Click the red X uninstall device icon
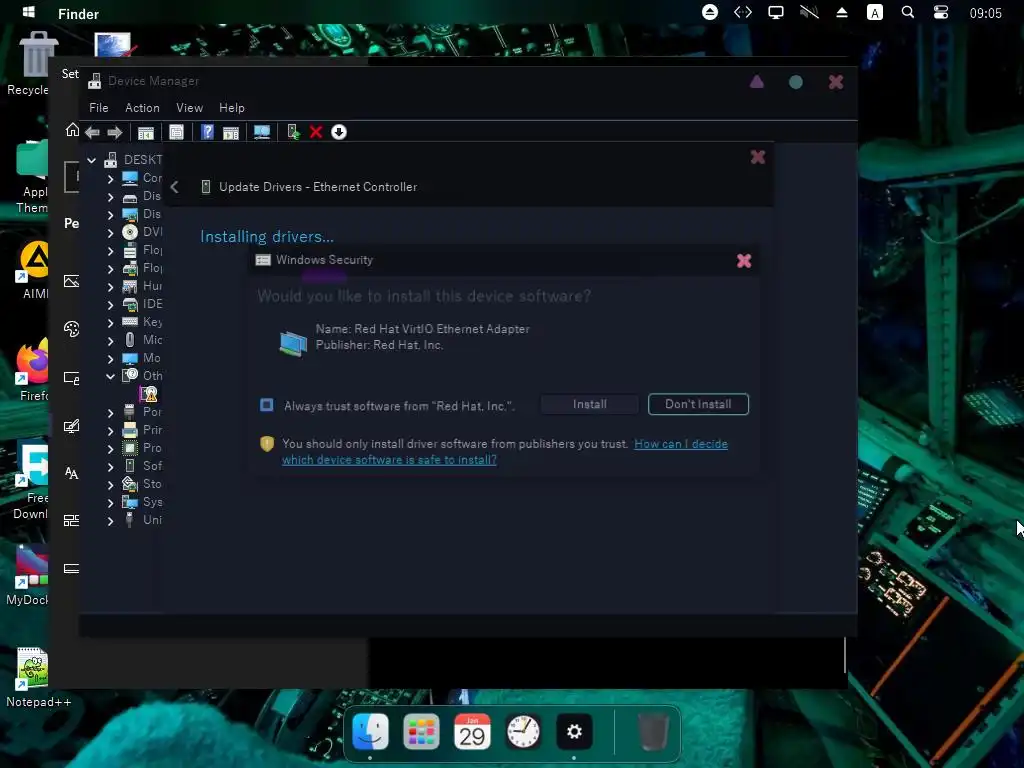The image size is (1024, 768). (316, 132)
